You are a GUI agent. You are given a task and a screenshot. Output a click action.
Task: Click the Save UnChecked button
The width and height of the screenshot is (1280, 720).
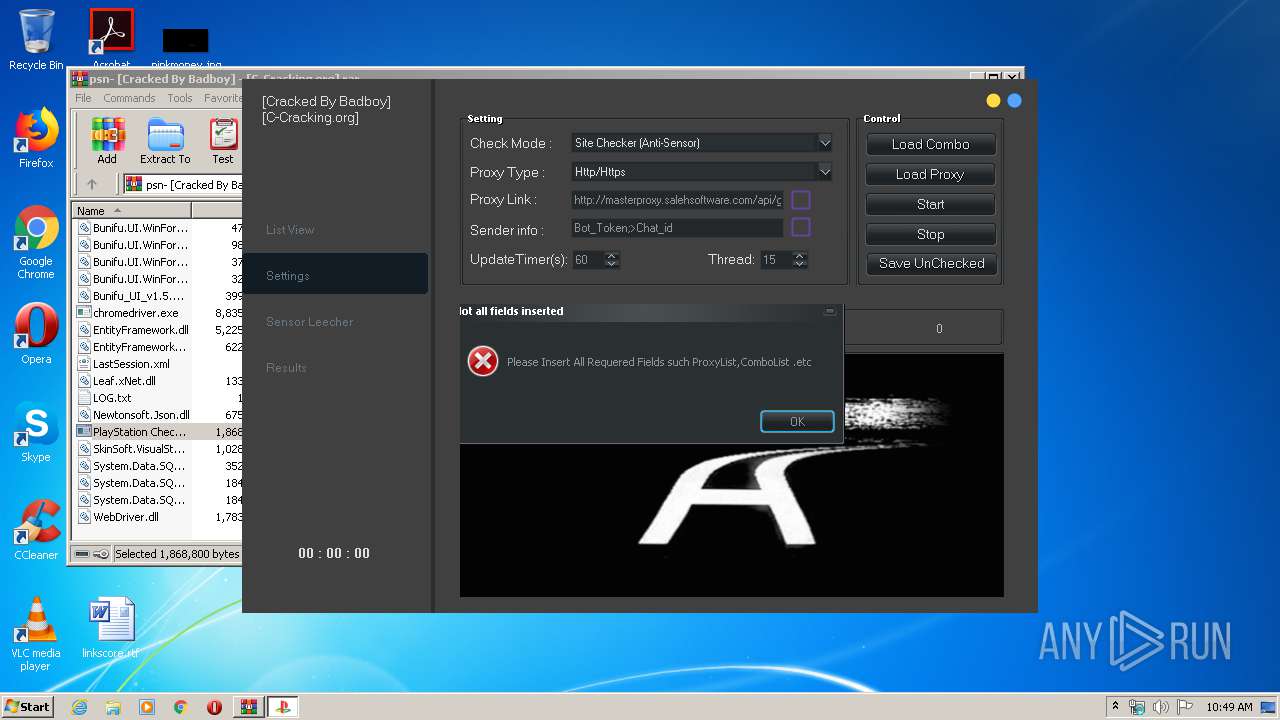(x=931, y=263)
